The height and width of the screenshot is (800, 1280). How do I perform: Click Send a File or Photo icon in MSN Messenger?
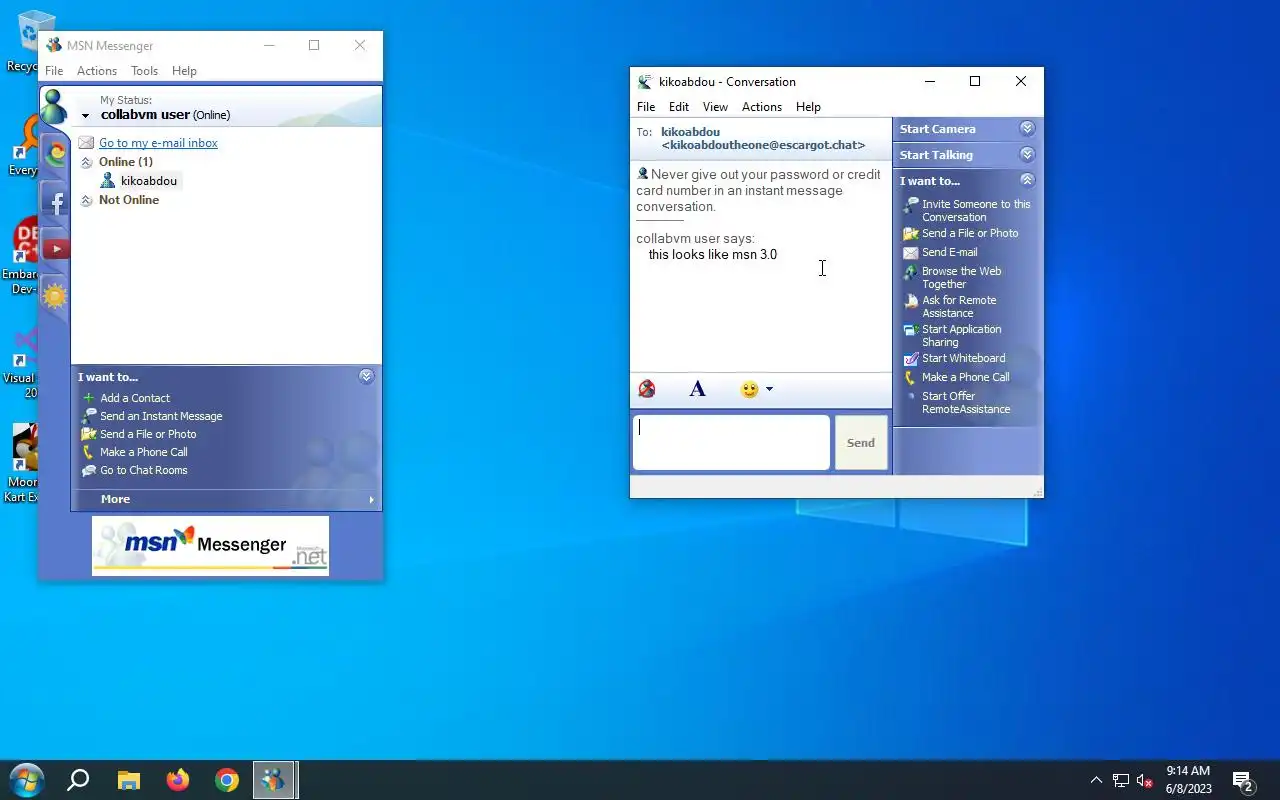[89, 434]
